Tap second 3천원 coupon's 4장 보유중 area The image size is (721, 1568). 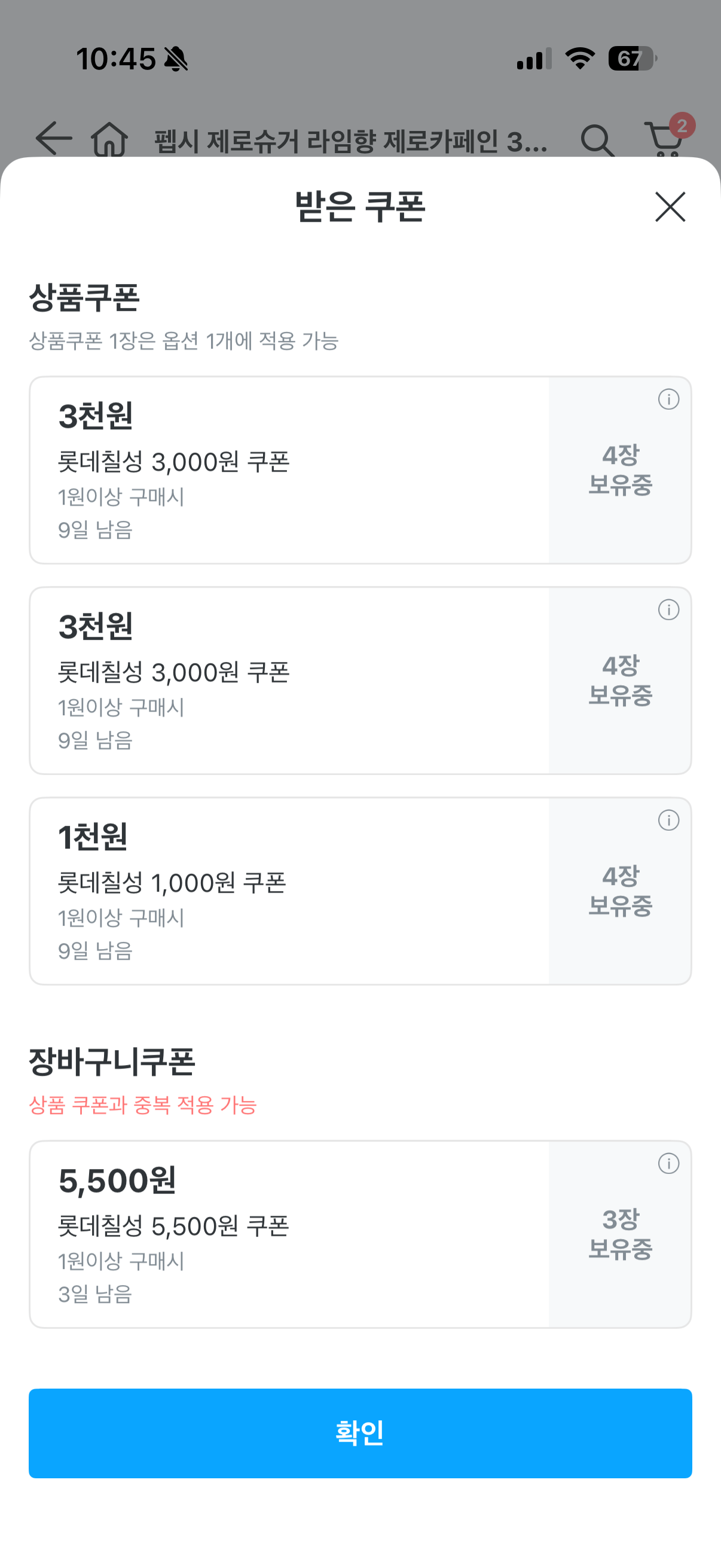pyautogui.click(x=620, y=681)
